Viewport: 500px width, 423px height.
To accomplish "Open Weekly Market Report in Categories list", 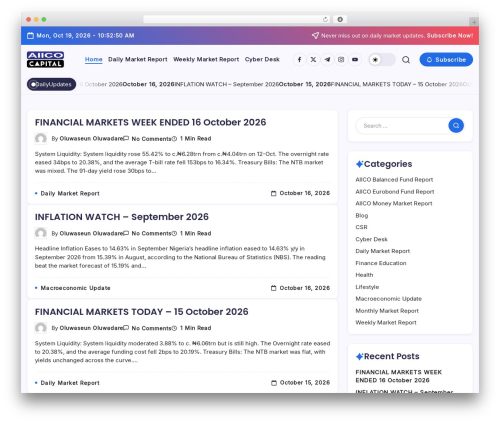I will click(x=386, y=323).
